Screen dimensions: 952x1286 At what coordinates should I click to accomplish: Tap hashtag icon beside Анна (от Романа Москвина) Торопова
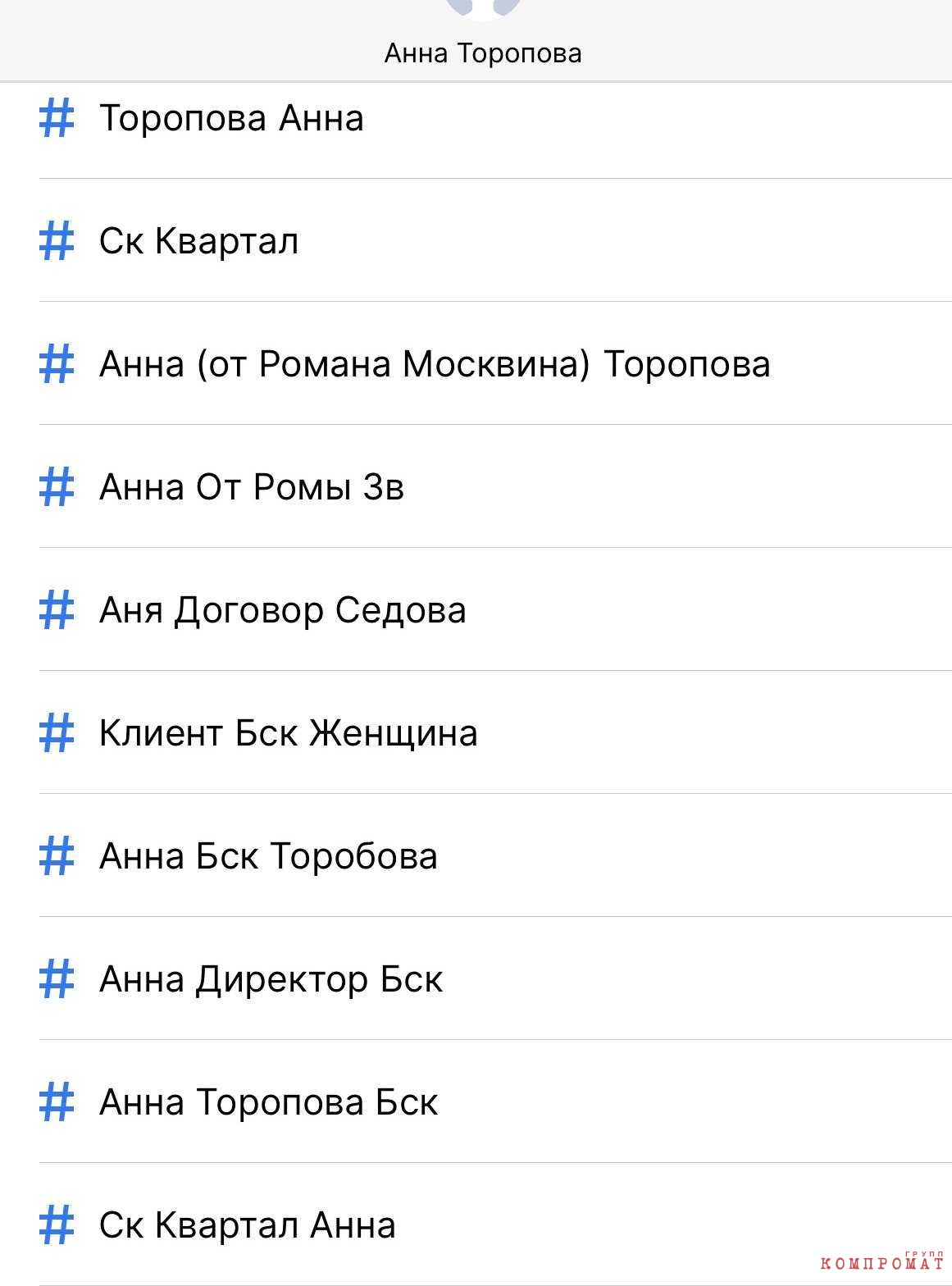(57, 363)
